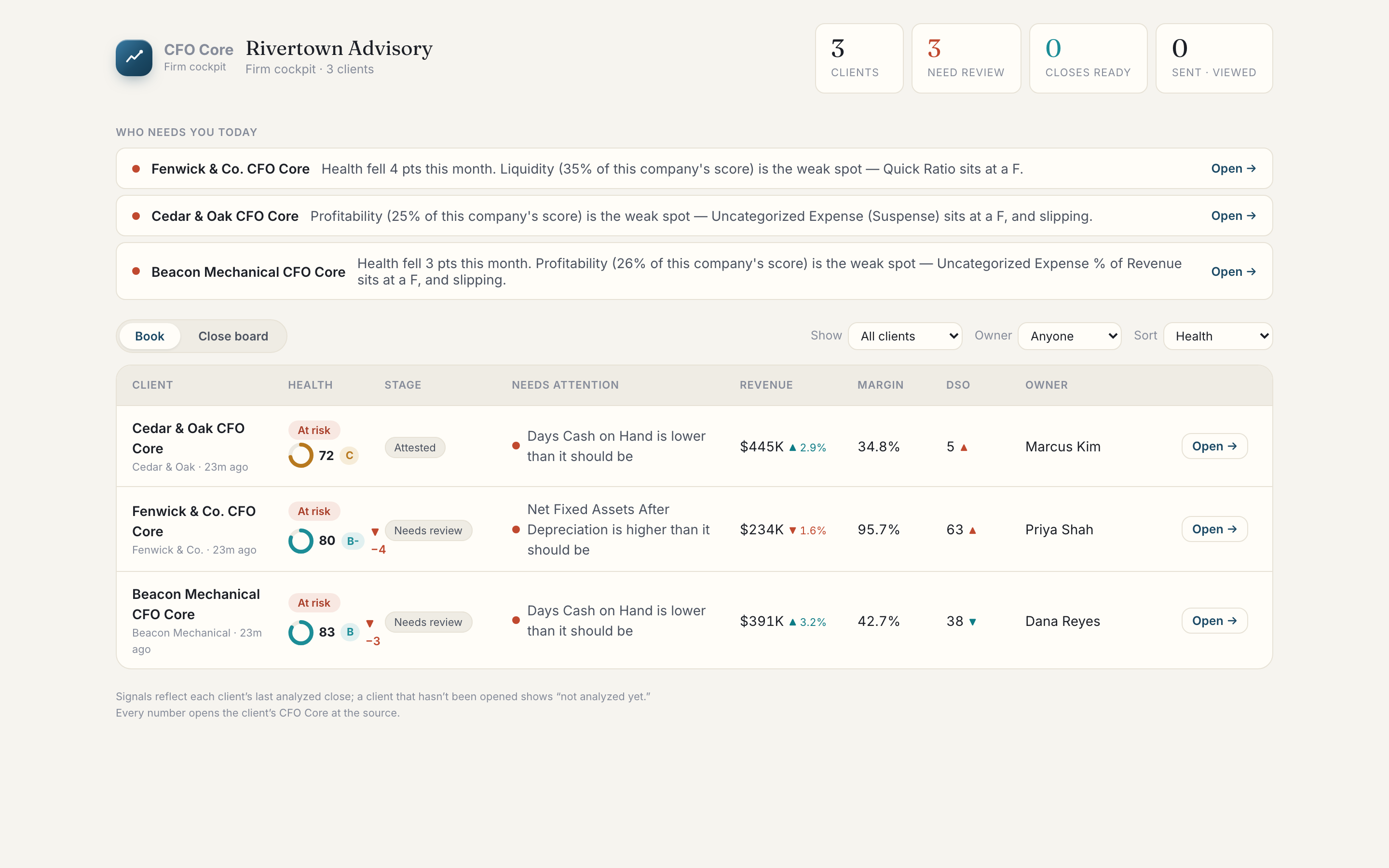Image resolution: width=1389 pixels, height=868 pixels.
Task: Click Beacon Mechanical health ring gauge
Action: (301, 632)
